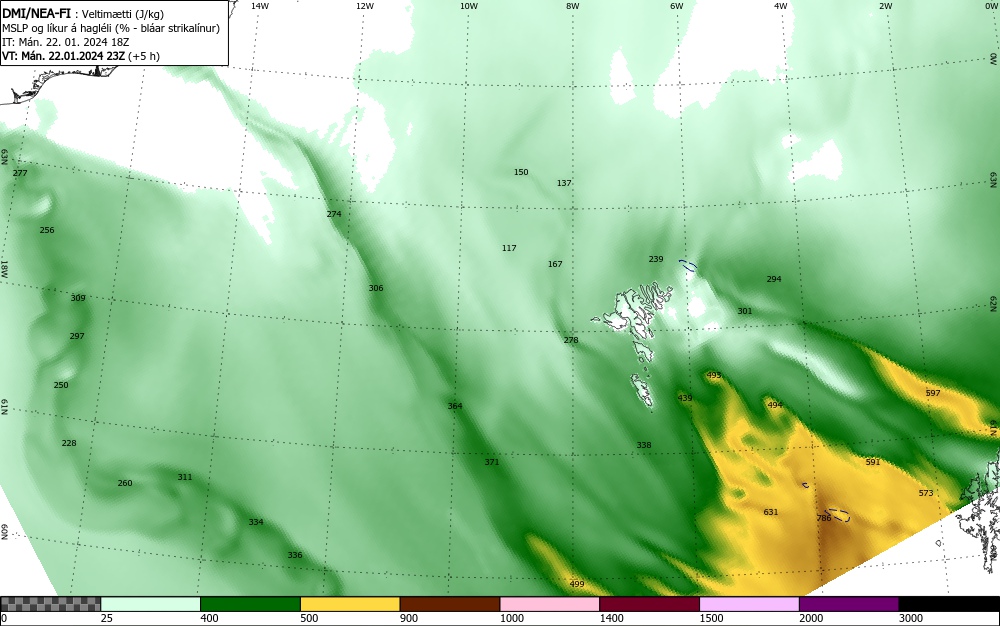This screenshot has width=1000, height=626.
Task: Click the 228 value on the map
Action: (69, 443)
